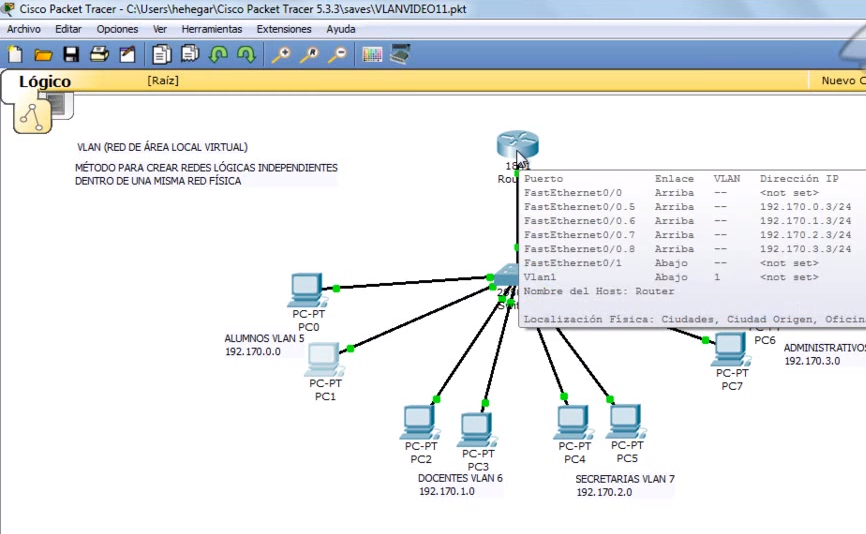Open the Activity Wizard icon

click(x=128, y=54)
